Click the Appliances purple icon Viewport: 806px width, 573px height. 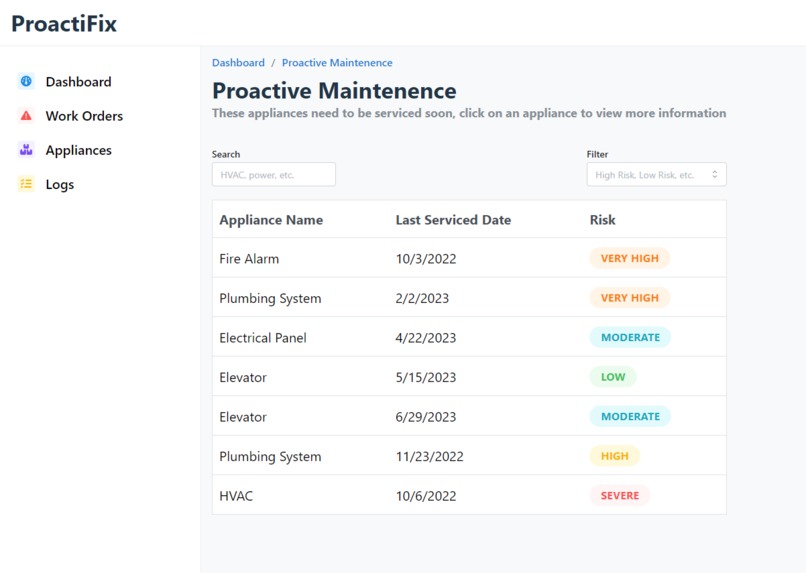[x=26, y=150]
